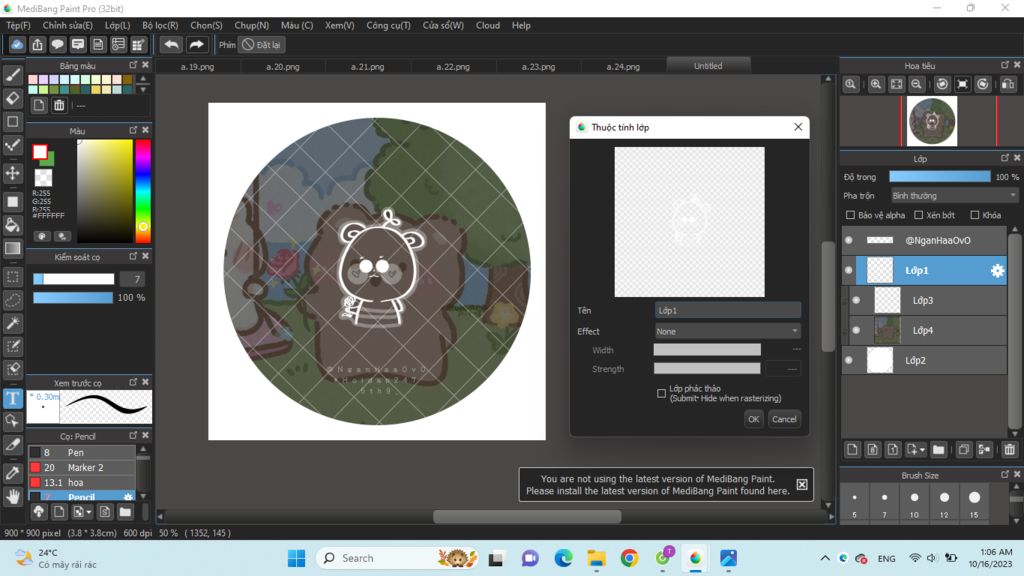The image size is (1024, 576).
Task: Open the Tệp(F) menu
Action: [x=18, y=25]
